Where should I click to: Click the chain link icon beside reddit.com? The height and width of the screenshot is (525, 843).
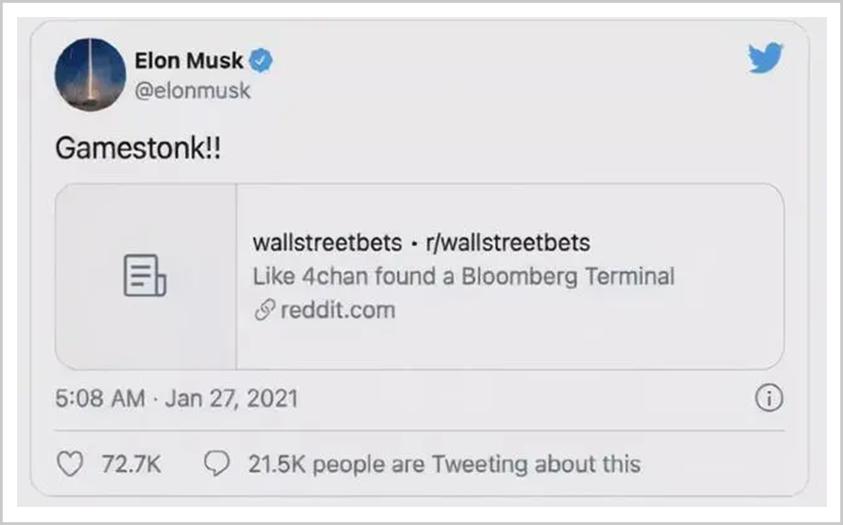tap(262, 310)
